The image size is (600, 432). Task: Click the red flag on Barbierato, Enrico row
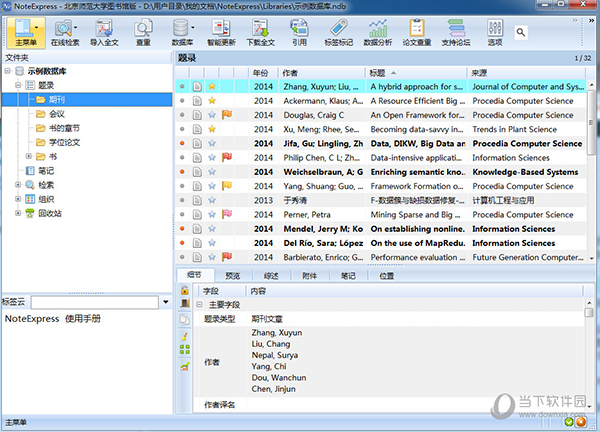point(227,256)
